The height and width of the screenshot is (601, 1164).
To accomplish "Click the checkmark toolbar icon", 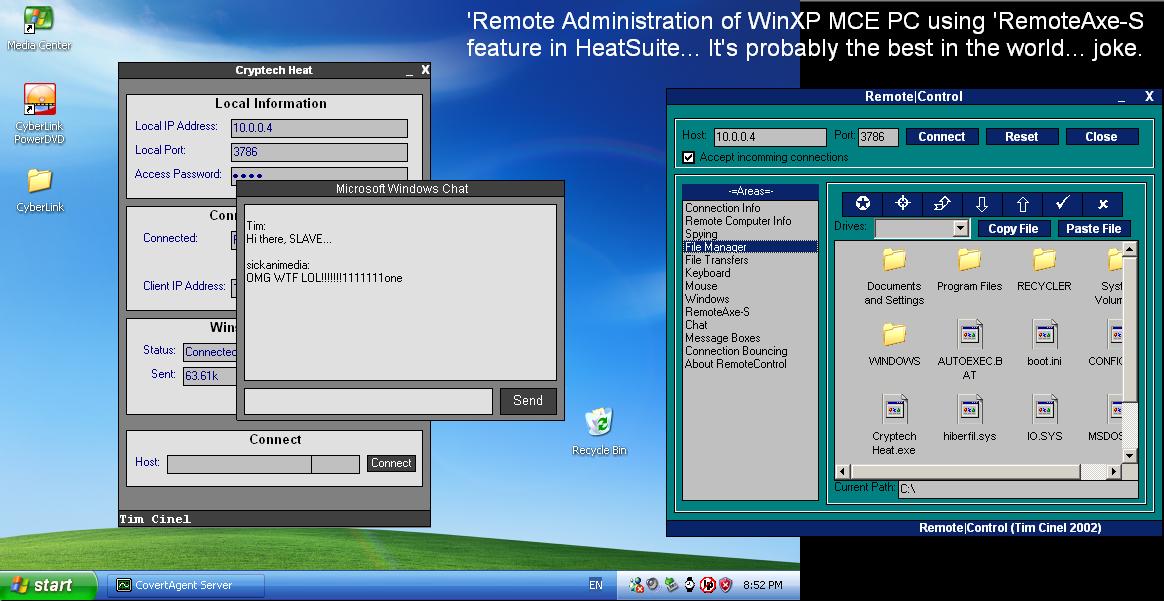I will point(1062,204).
